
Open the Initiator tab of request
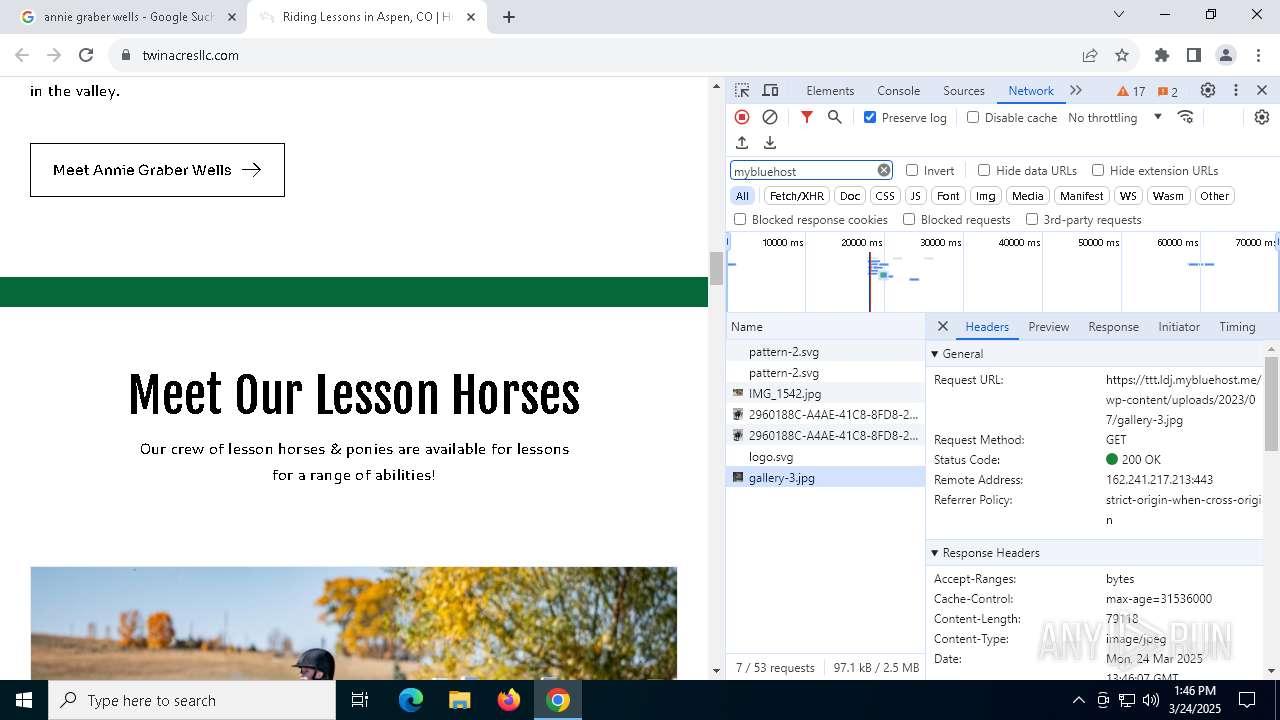(1179, 327)
